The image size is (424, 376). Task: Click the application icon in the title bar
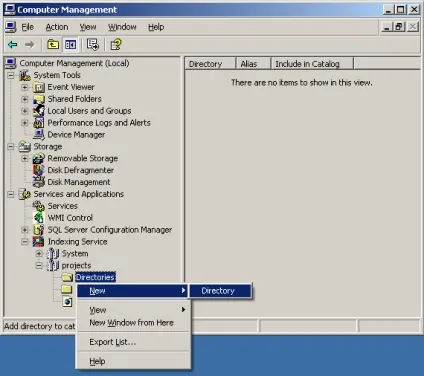tap(10, 9)
